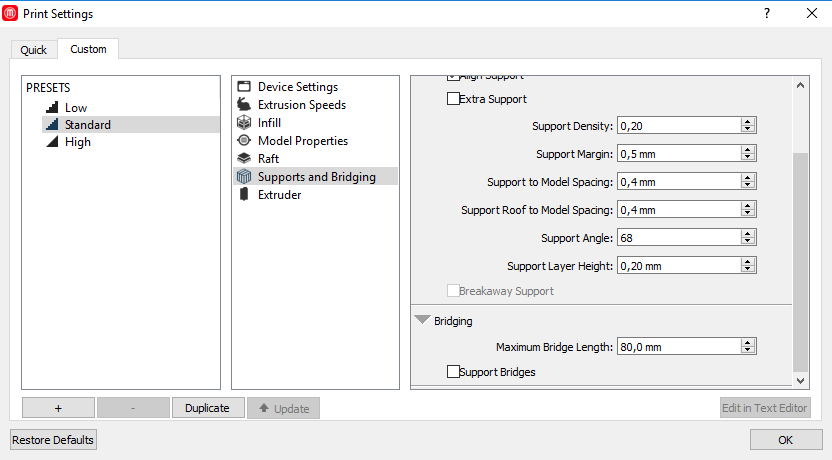
Task: Enable the Extra Support checkbox
Action: (453, 99)
